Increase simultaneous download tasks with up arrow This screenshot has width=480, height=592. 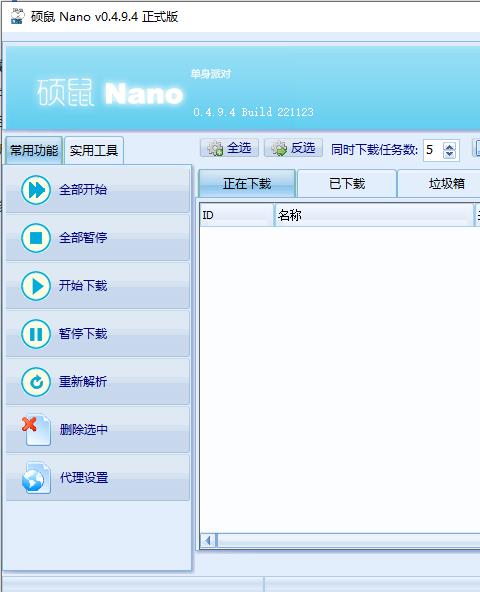(x=449, y=146)
